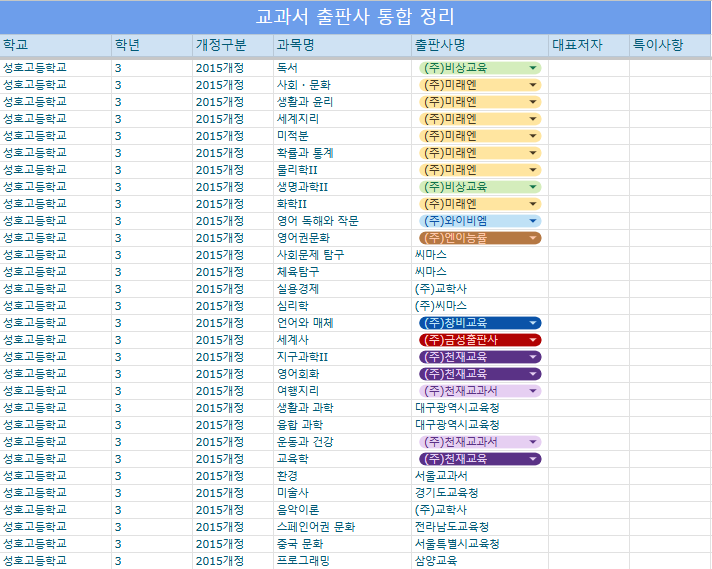Open publisher dropdown for 생명과학II row
This screenshot has height=569, width=712.
click(533, 187)
